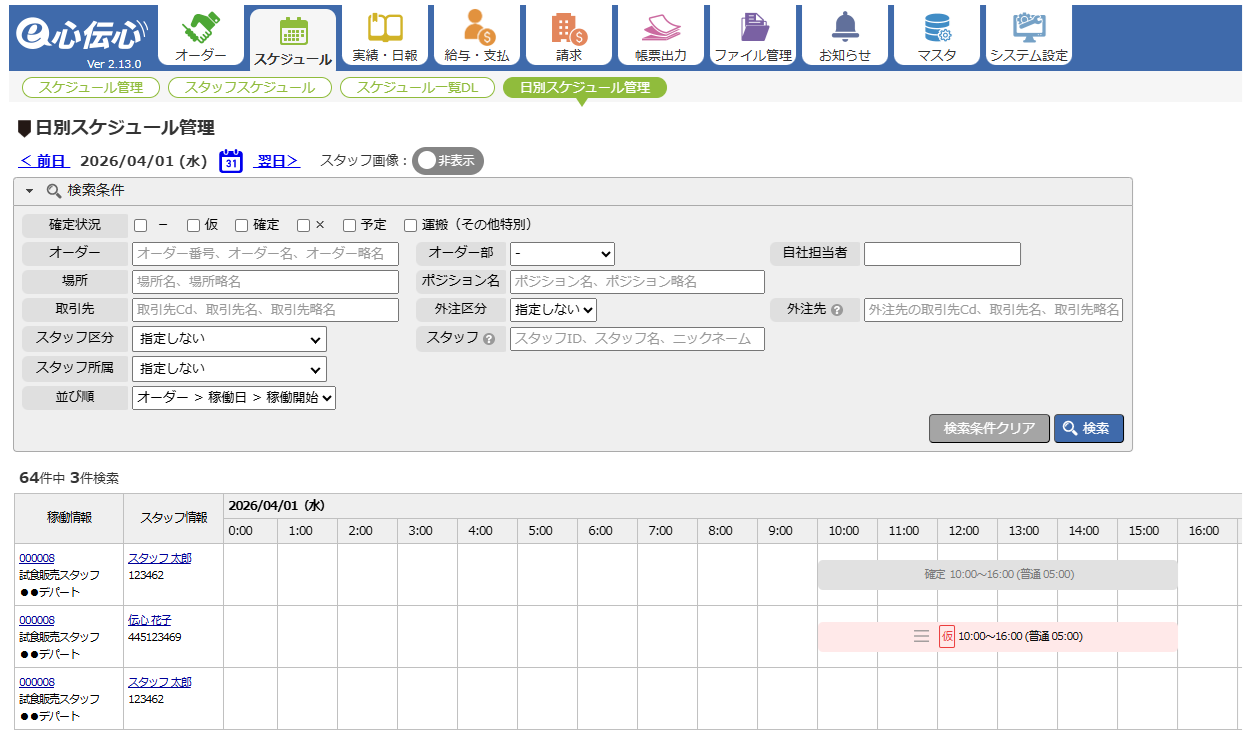The image size is (1256, 745).
Task: Click the 取引先 input field
Action: click(265, 310)
